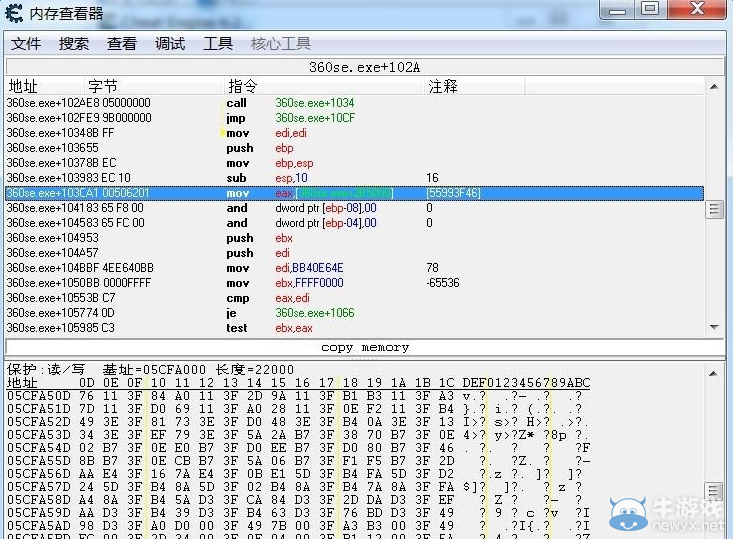Click hex row address 05CFA56D
The height and width of the screenshot is (539, 733).
tap(39, 474)
